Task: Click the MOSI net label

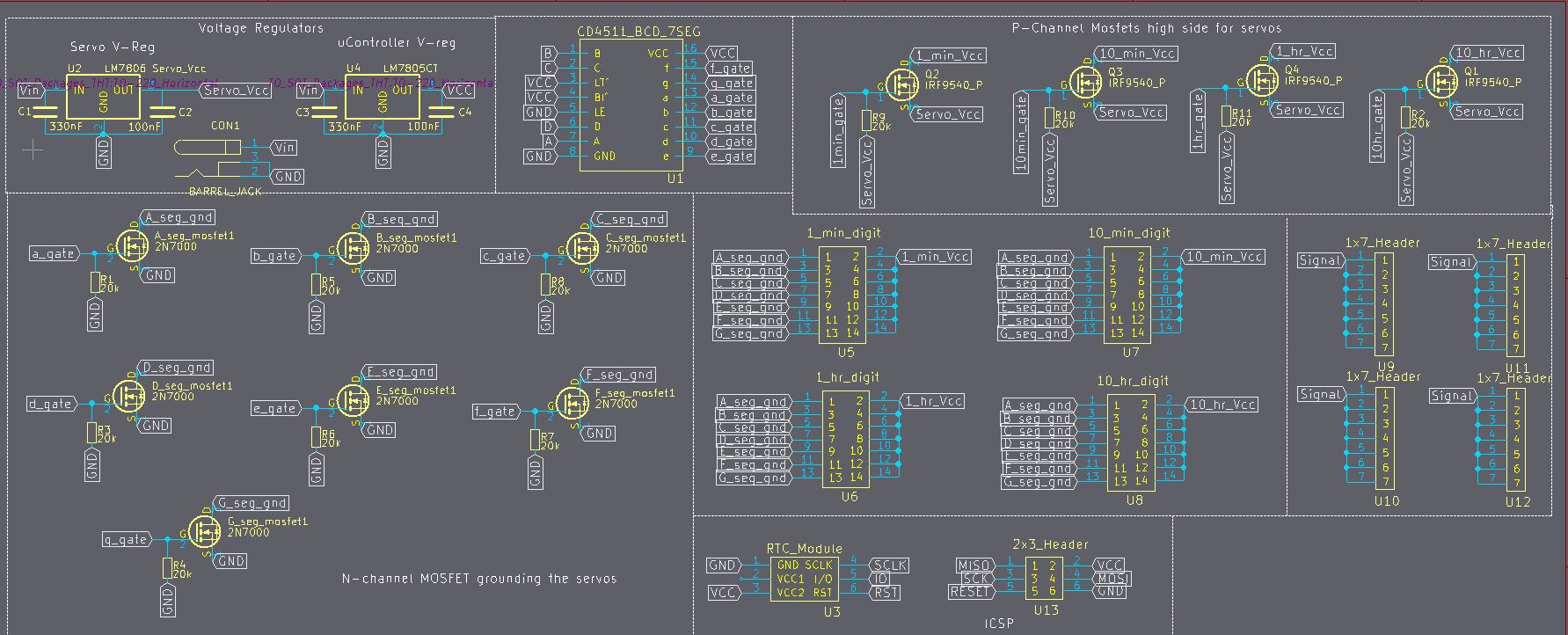Action: point(1113,579)
